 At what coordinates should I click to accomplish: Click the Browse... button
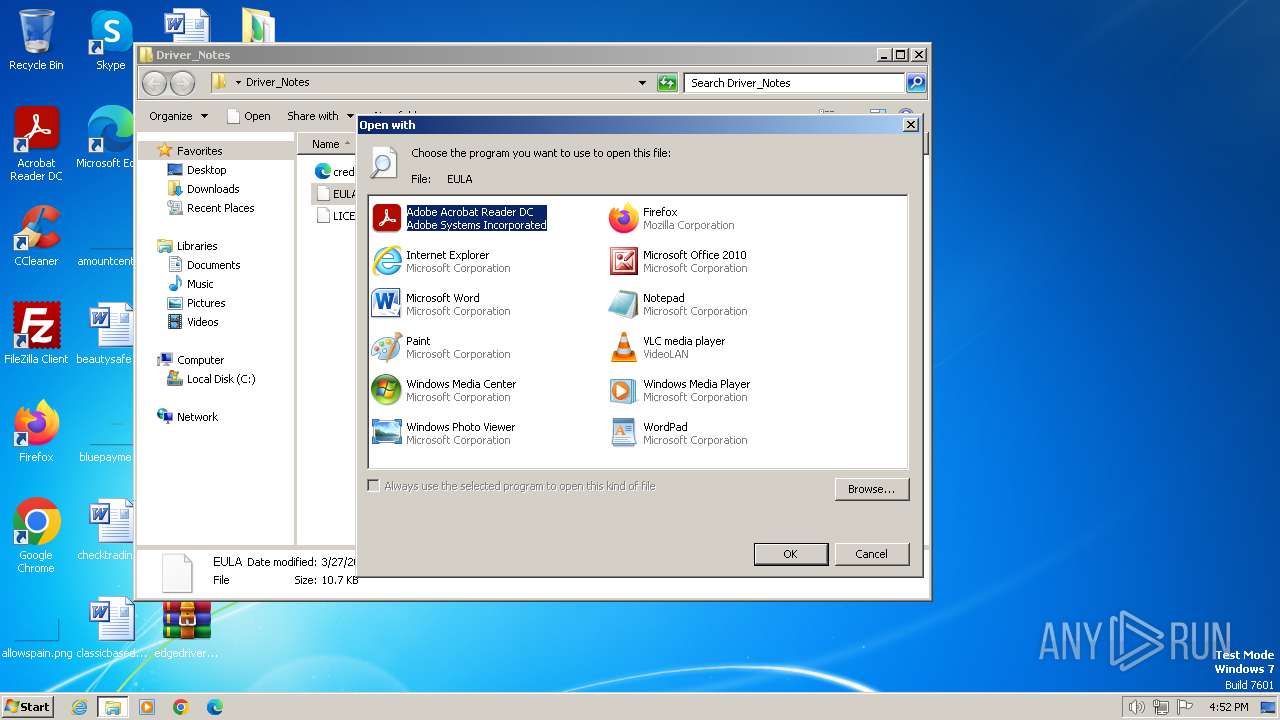click(x=871, y=489)
